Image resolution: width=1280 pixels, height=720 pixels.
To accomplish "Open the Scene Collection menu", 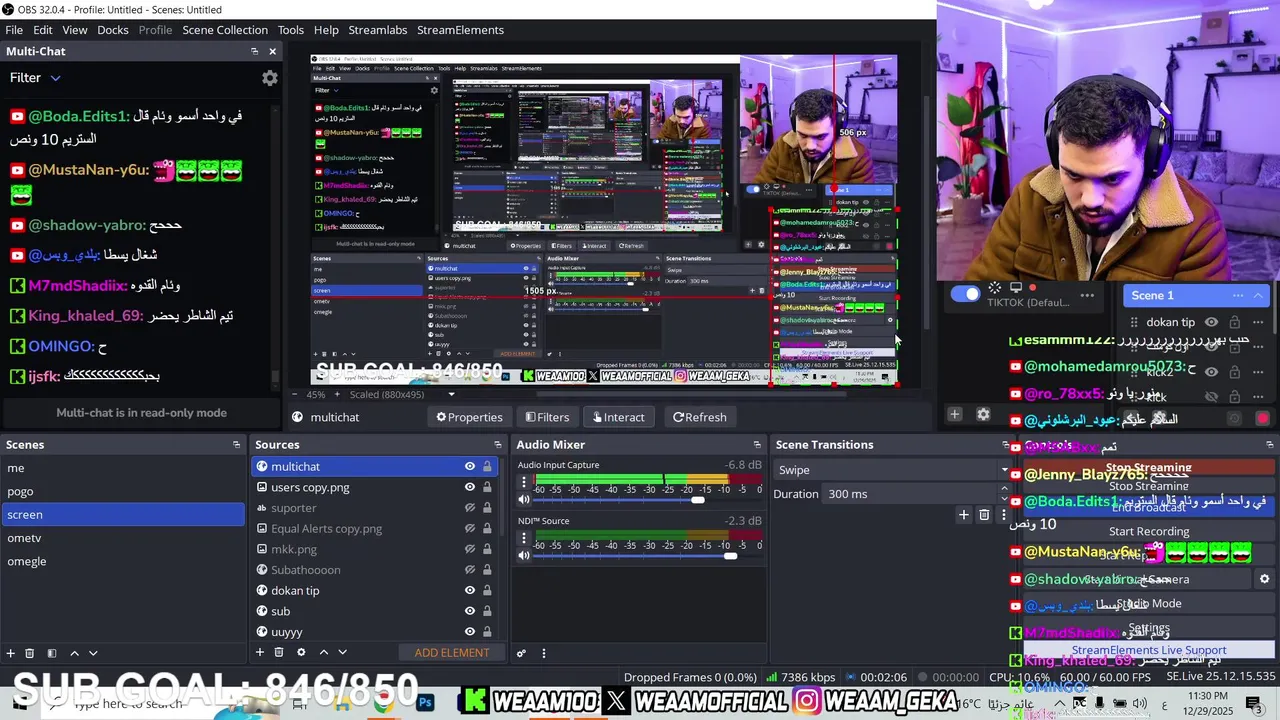I will [x=225, y=30].
